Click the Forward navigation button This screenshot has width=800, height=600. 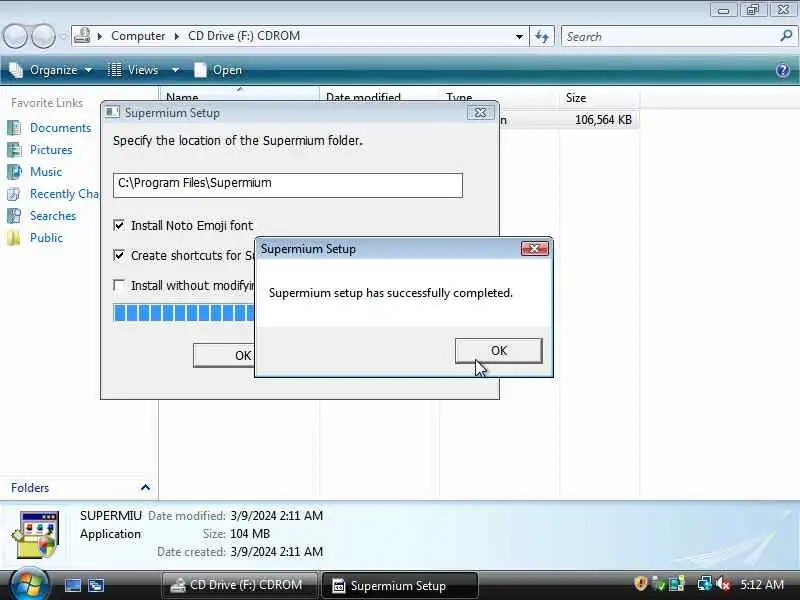click(43, 36)
